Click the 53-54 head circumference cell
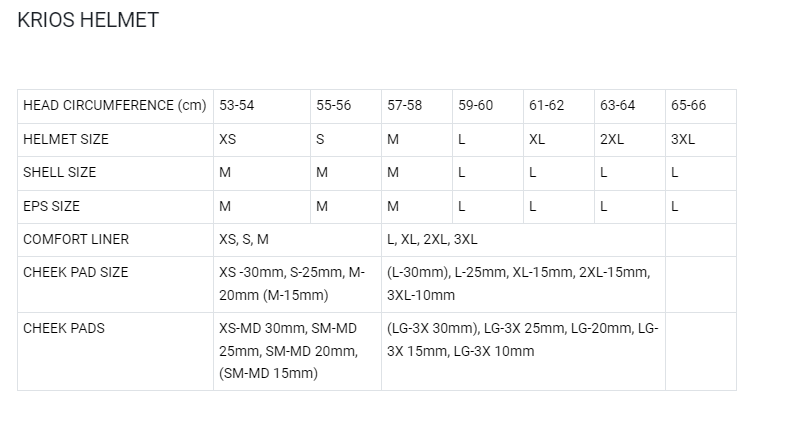Viewport: 795px width, 447px height. 237,106
